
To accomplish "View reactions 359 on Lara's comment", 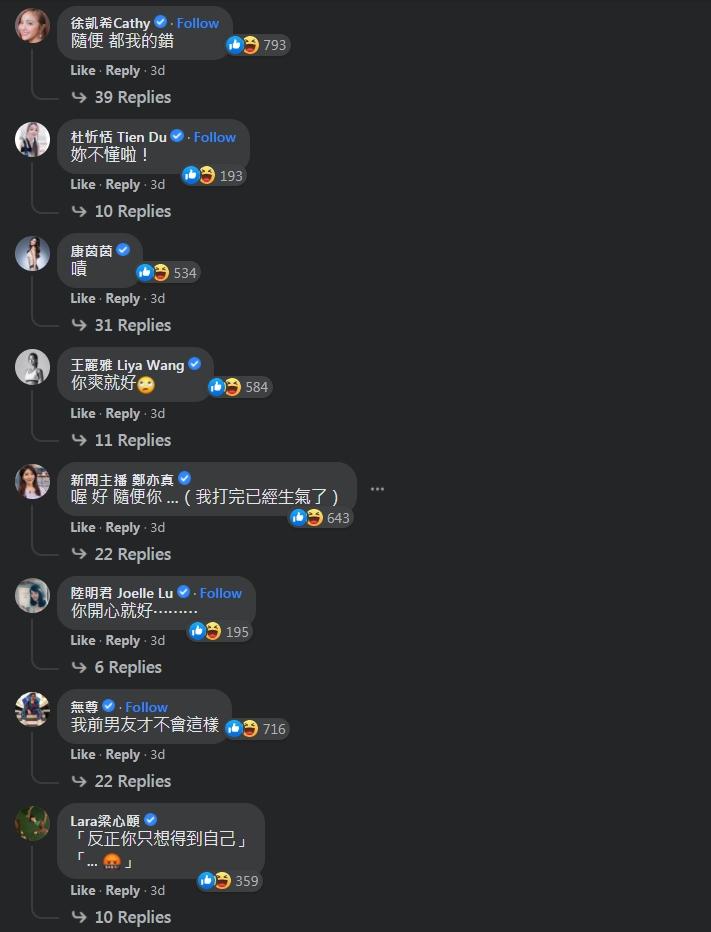I will coord(229,881).
